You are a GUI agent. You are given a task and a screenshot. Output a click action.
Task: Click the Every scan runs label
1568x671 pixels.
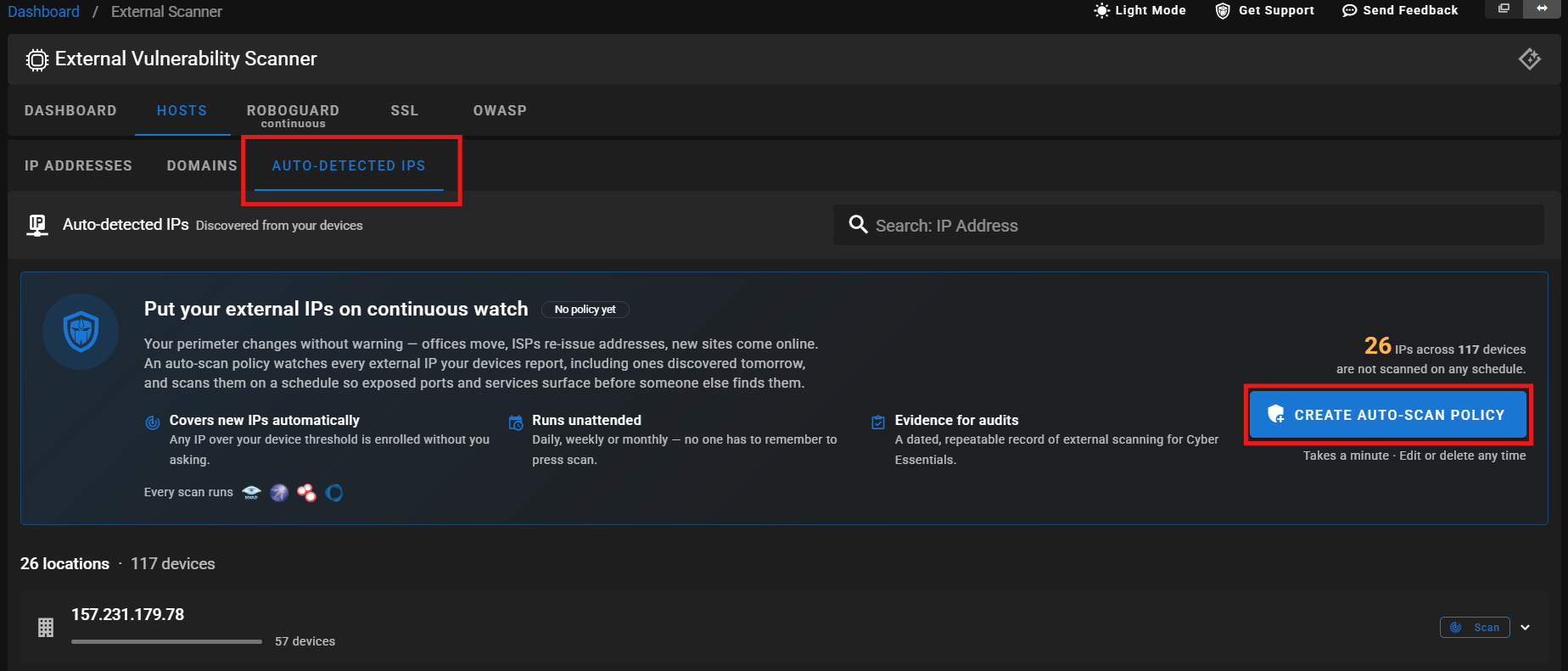pos(188,492)
